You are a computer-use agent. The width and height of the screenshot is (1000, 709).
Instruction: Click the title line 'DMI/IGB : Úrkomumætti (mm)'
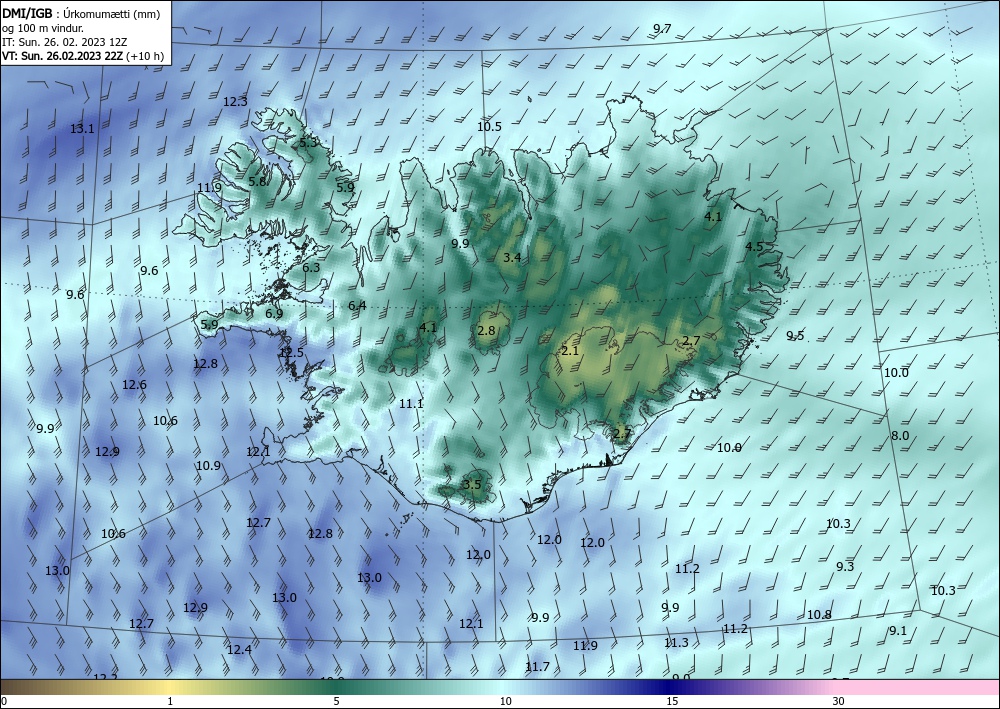pyautogui.click(x=81, y=14)
